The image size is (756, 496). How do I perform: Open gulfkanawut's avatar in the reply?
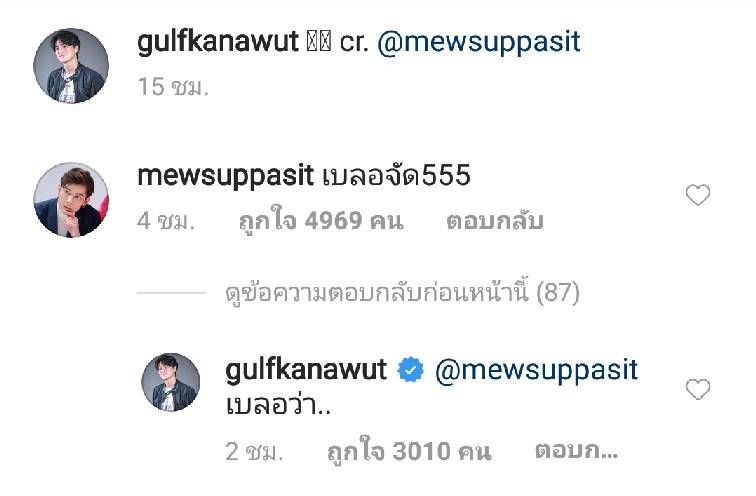tap(170, 382)
